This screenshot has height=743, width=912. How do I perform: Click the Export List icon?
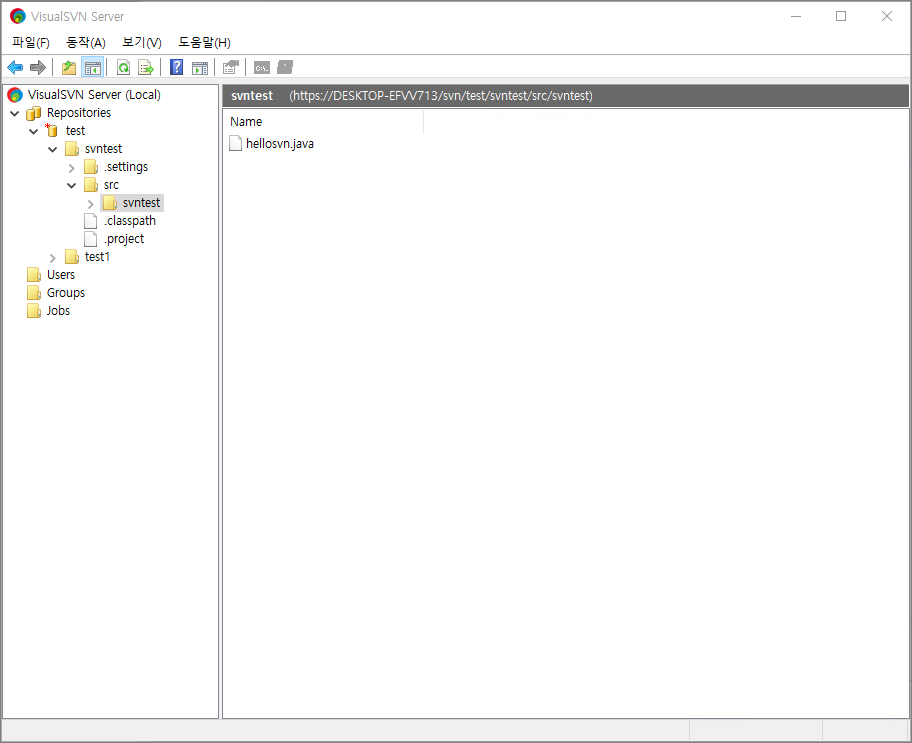146,67
